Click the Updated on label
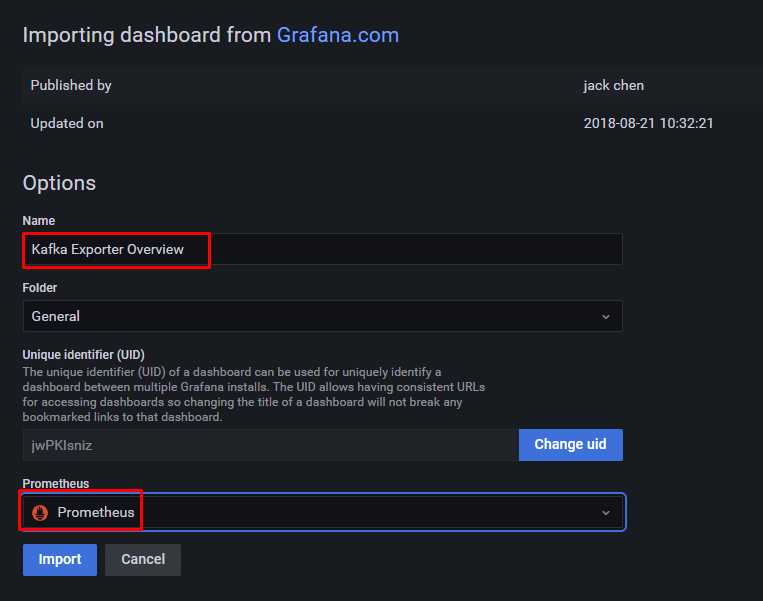The width and height of the screenshot is (763, 601). [67, 124]
